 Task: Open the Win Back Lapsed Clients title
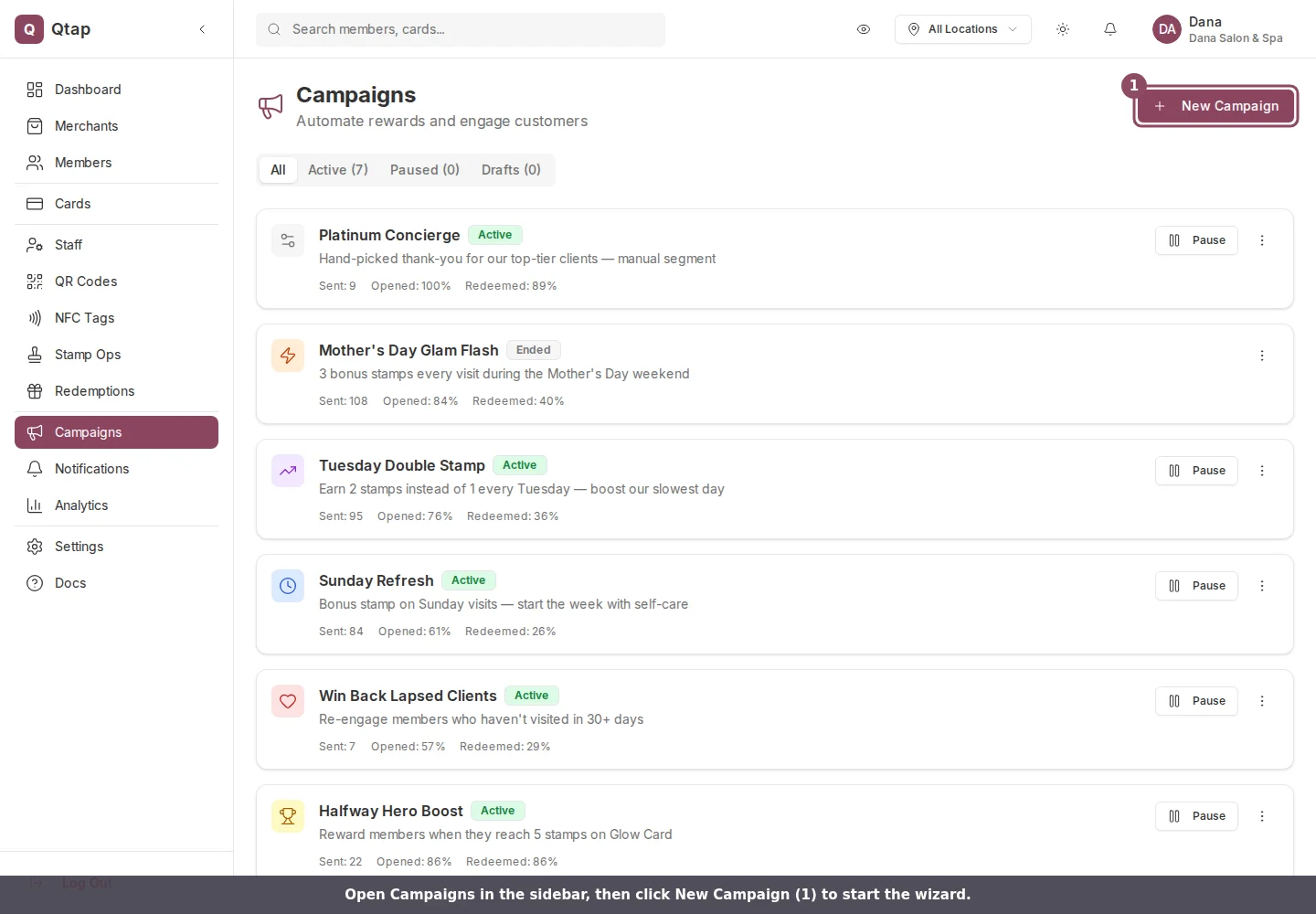pos(408,696)
